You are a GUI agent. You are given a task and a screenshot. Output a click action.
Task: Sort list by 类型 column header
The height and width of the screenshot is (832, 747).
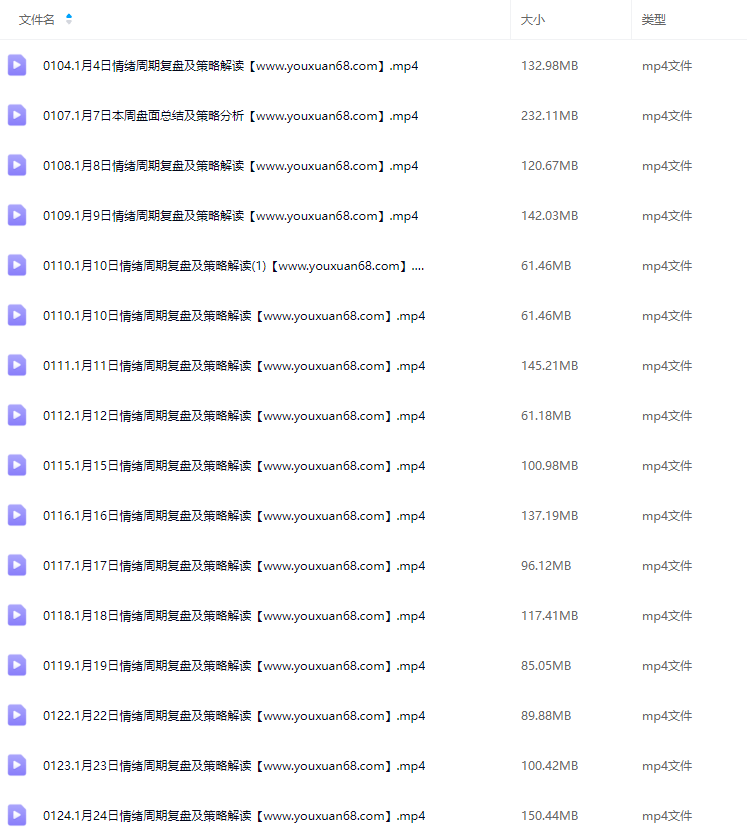(x=654, y=20)
